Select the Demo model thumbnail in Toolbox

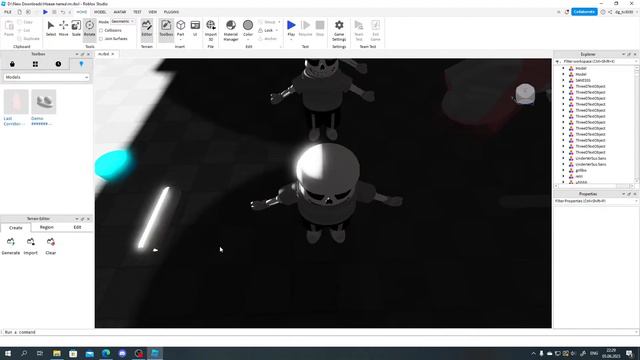[44, 102]
